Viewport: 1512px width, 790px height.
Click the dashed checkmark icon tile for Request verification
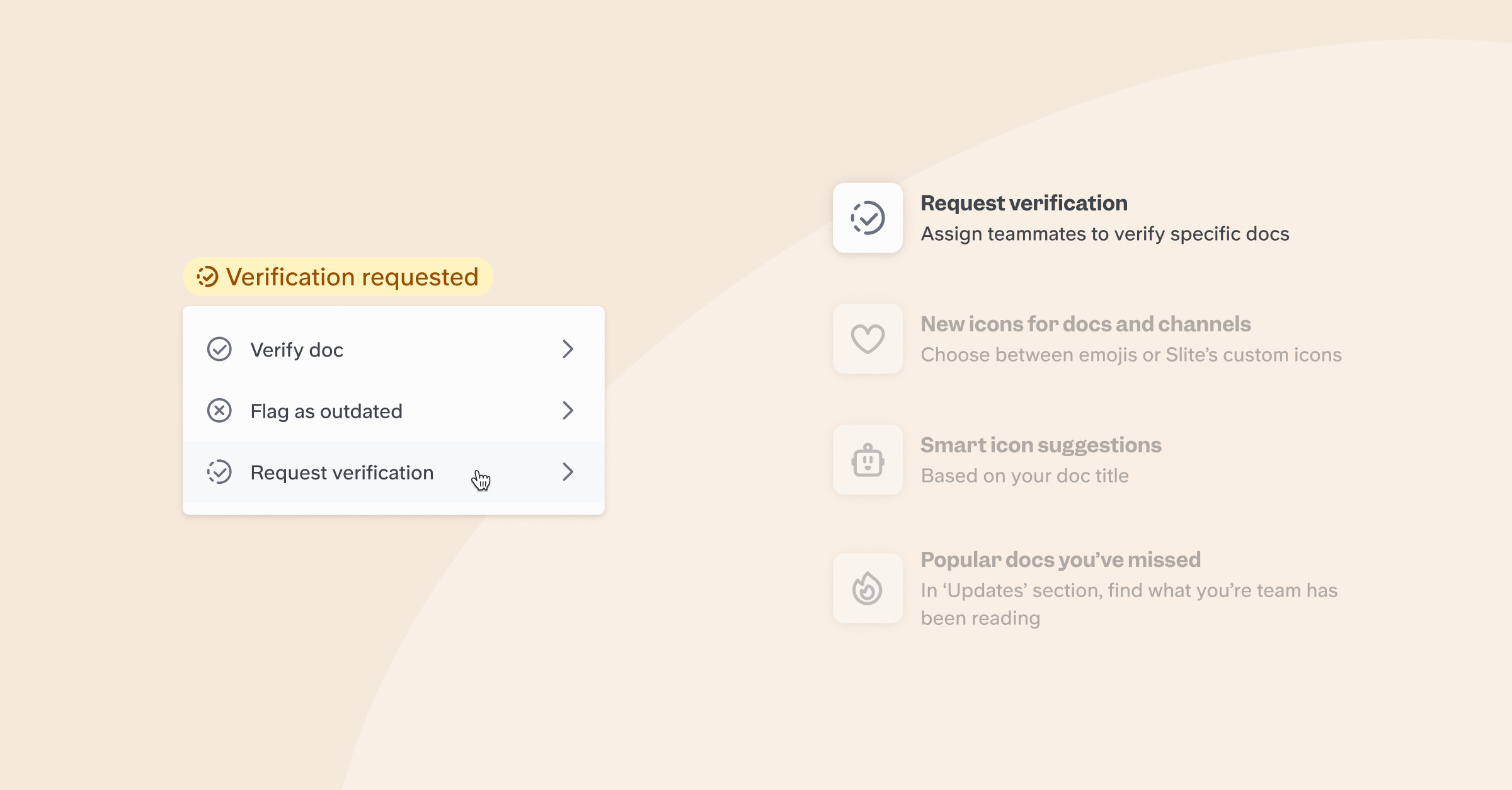click(868, 218)
